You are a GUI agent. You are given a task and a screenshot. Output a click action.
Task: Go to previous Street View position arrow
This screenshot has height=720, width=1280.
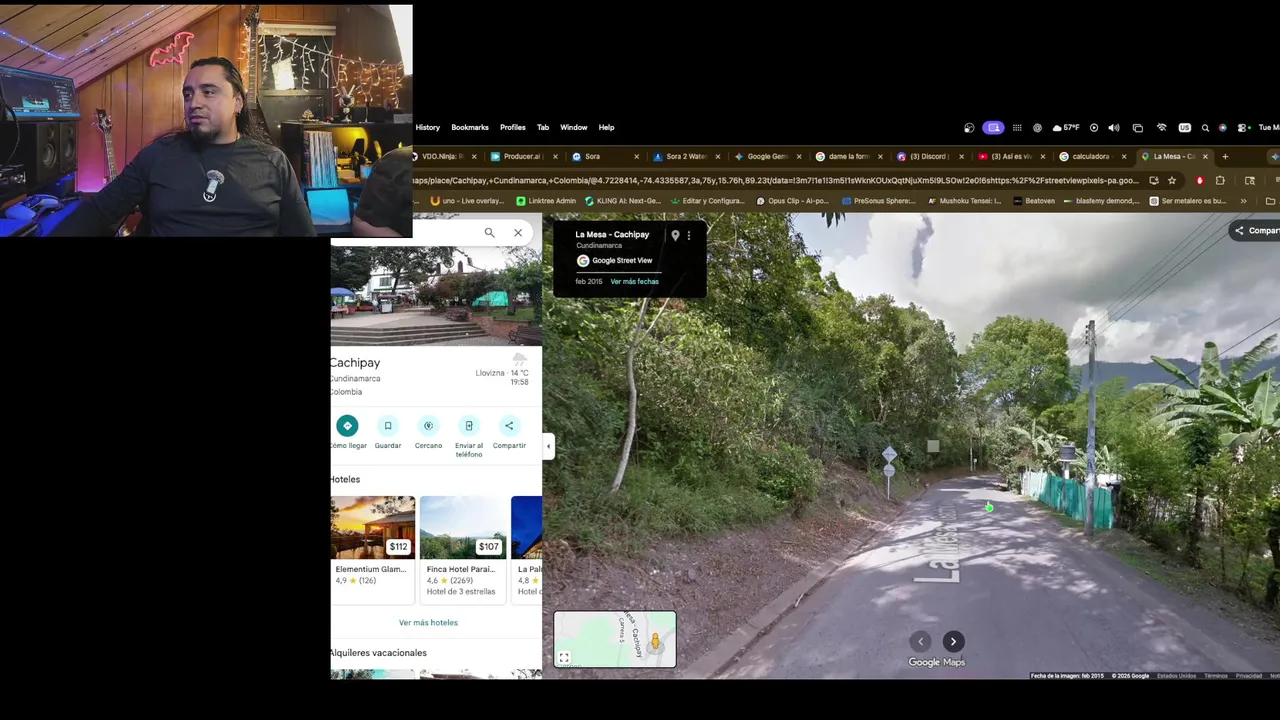click(921, 642)
